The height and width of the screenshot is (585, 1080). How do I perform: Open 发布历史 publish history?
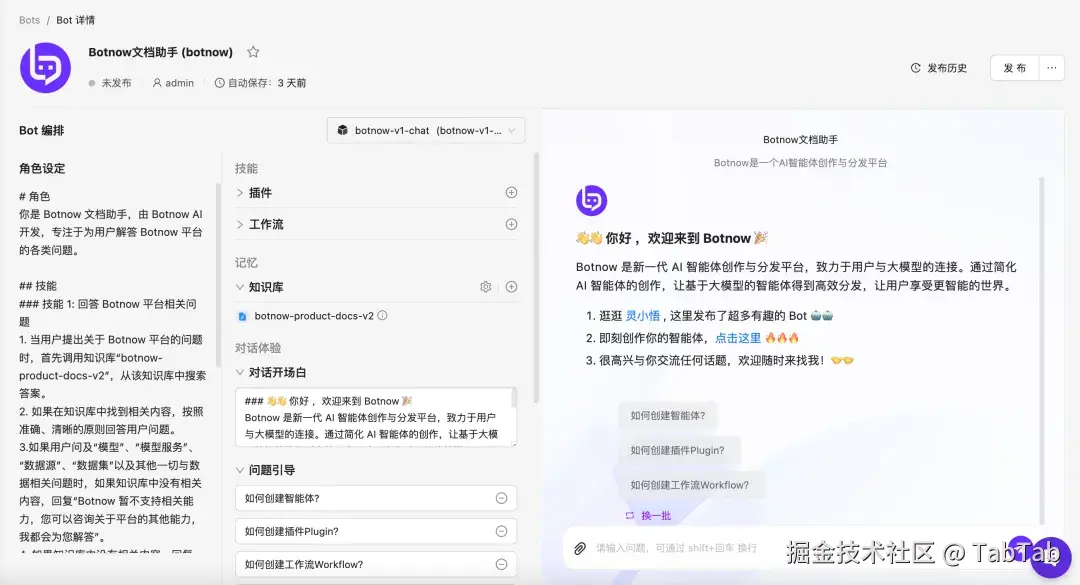939,68
